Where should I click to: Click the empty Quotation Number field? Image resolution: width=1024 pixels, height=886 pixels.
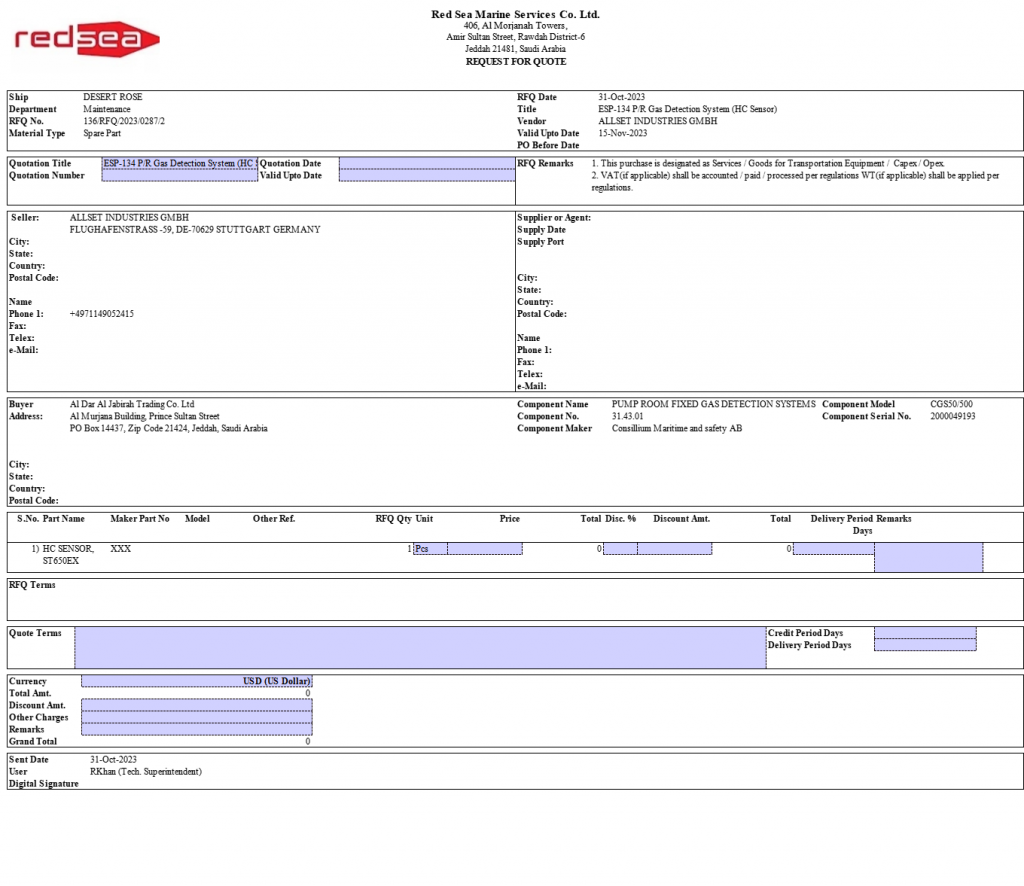pyautogui.click(x=179, y=176)
